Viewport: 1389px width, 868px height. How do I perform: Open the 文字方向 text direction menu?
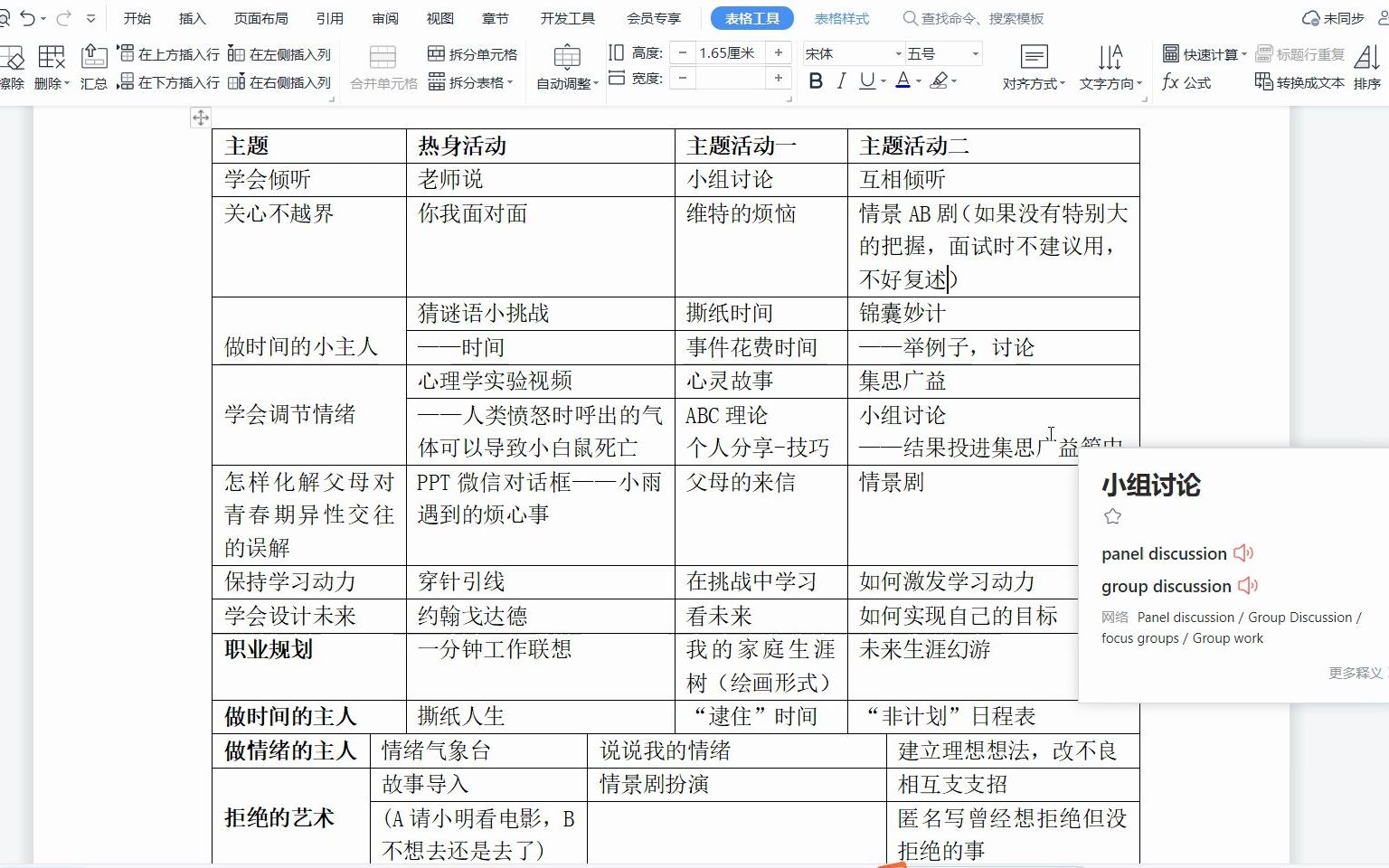pos(1110,68)
